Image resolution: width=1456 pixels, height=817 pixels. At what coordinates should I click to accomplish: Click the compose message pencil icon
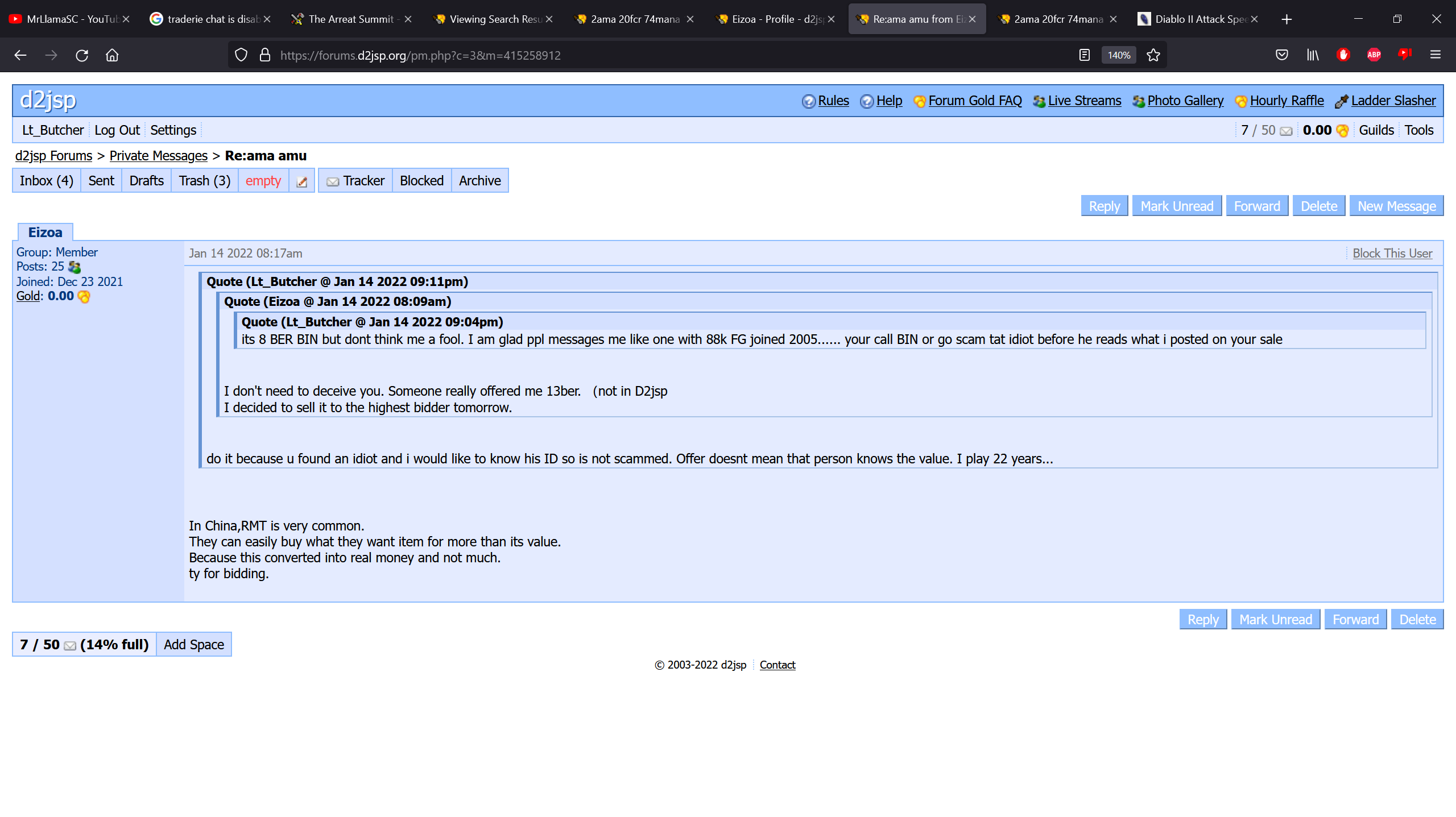pos(301,180)
